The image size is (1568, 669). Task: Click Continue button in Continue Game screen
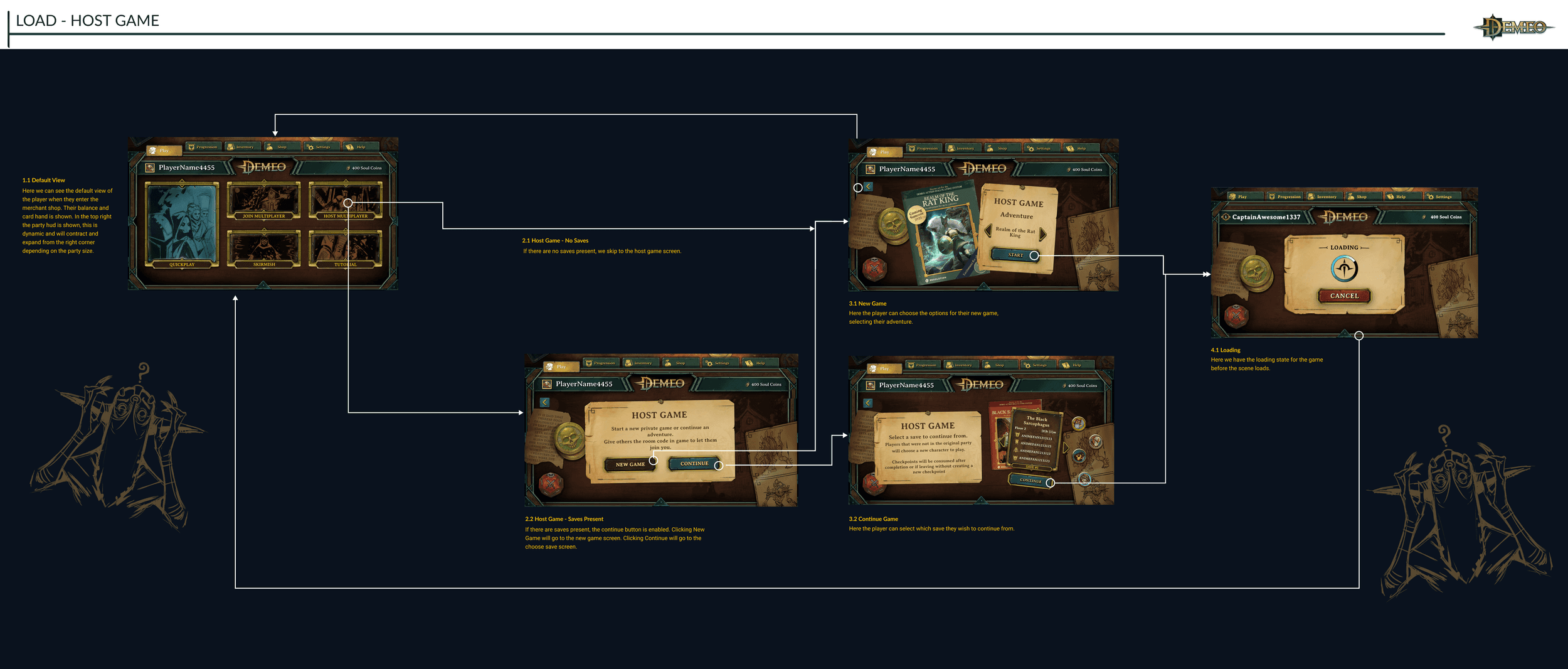(x=1030, y=480)
